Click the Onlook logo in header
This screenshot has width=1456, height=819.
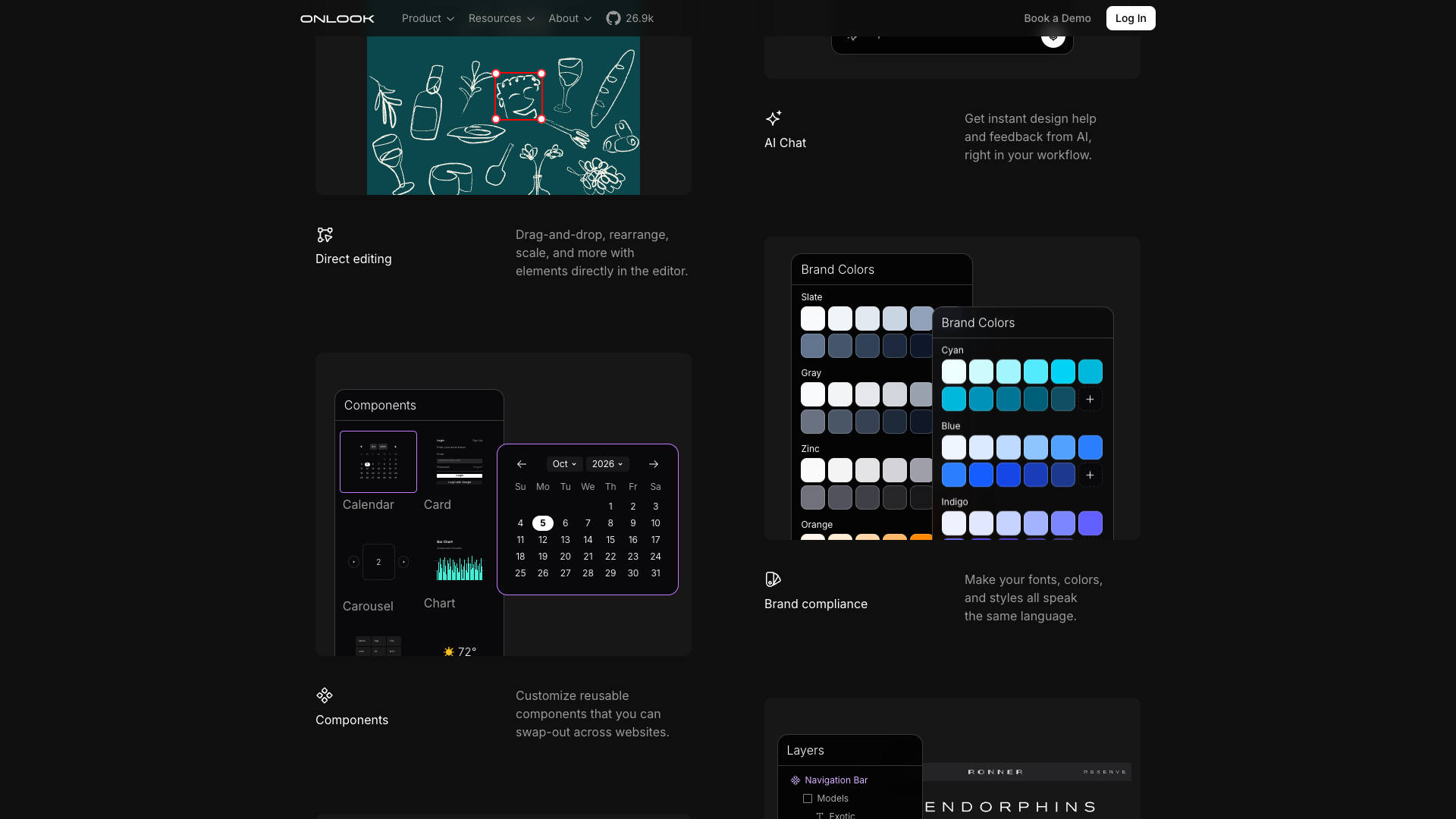click(337, 18)
